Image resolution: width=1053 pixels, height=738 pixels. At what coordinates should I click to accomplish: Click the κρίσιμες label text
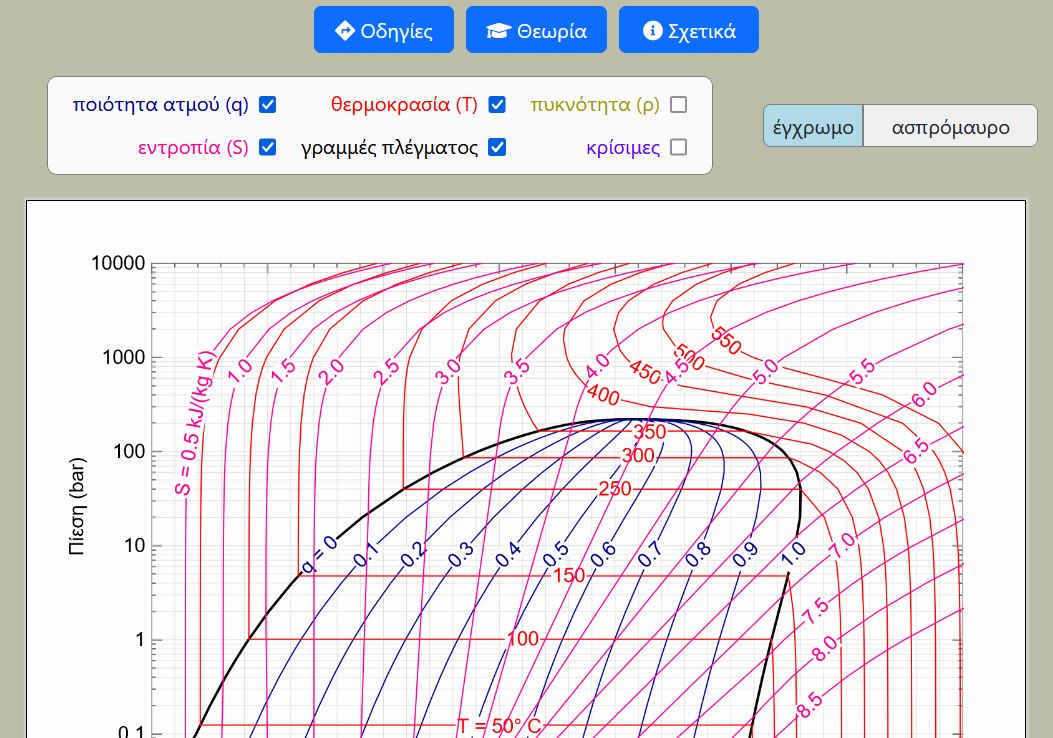(623, 148)
